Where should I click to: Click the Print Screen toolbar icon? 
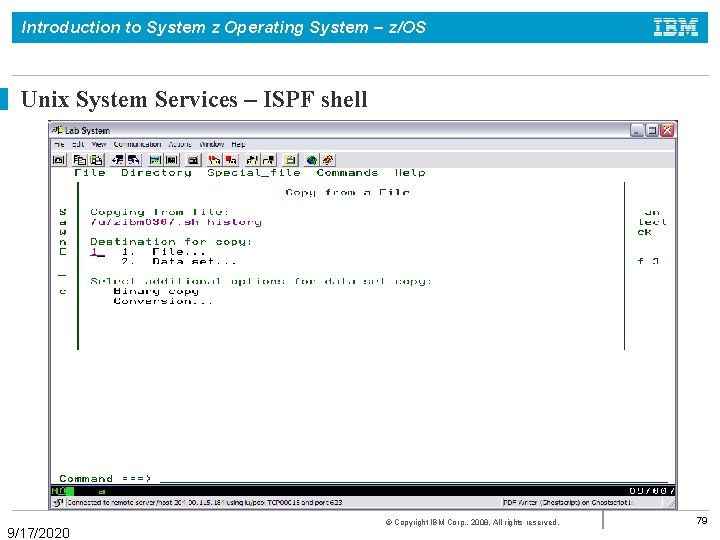[59, 160]
